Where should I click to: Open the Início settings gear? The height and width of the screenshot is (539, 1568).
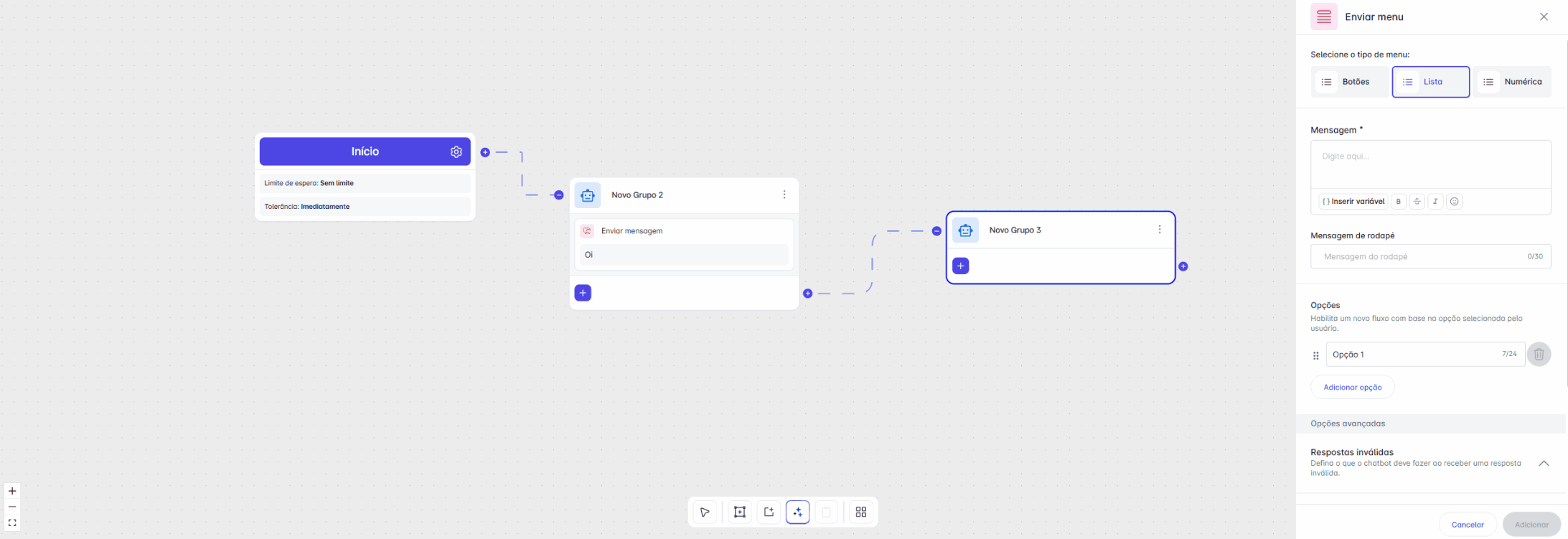[x=456, y=151]
